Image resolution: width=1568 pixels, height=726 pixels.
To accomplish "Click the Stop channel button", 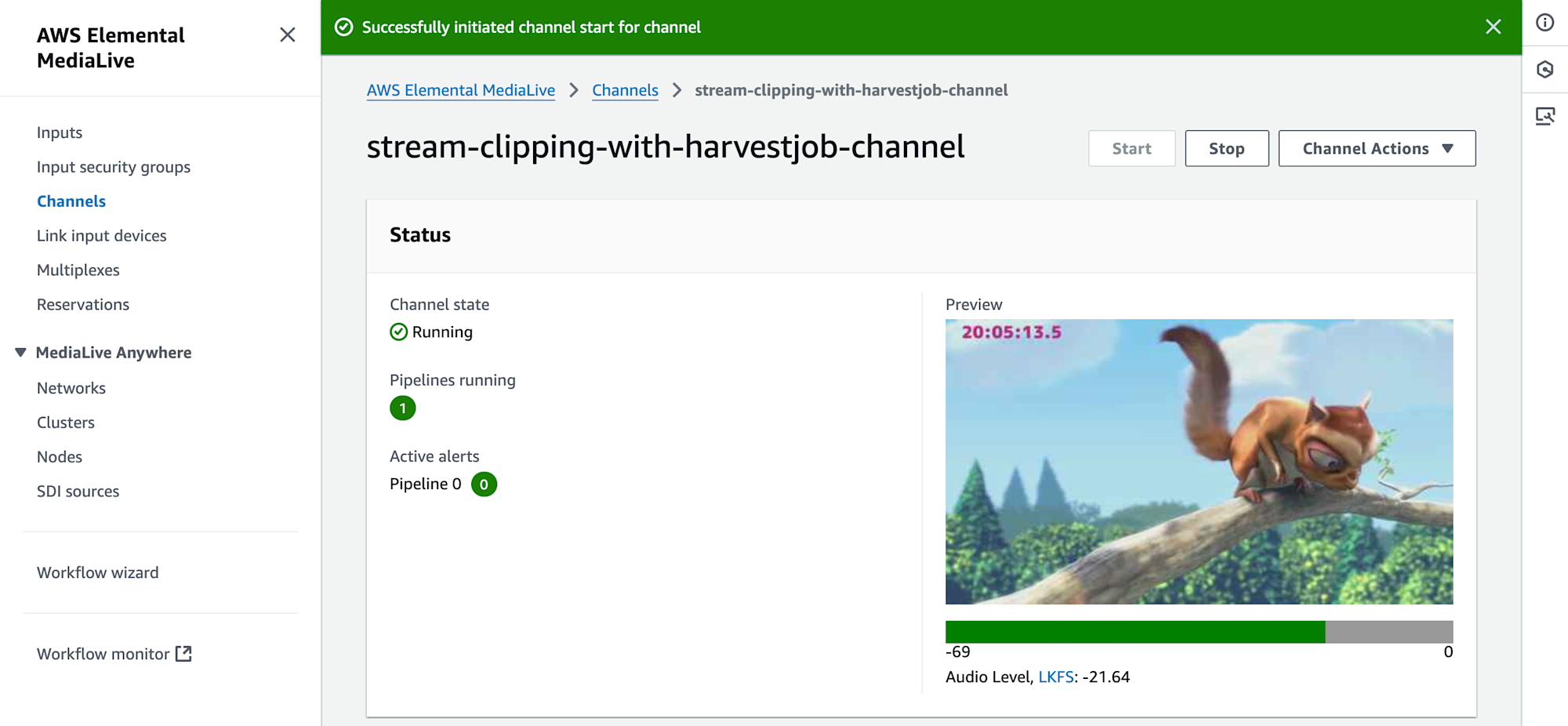I will click(x=1227, y=148).
